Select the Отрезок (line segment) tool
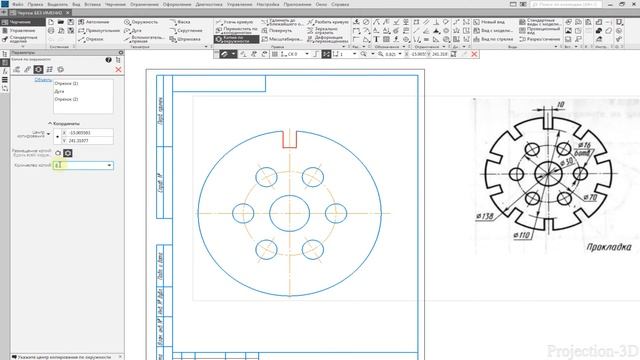Screen dimensions: 640x360 click(91, 39)
